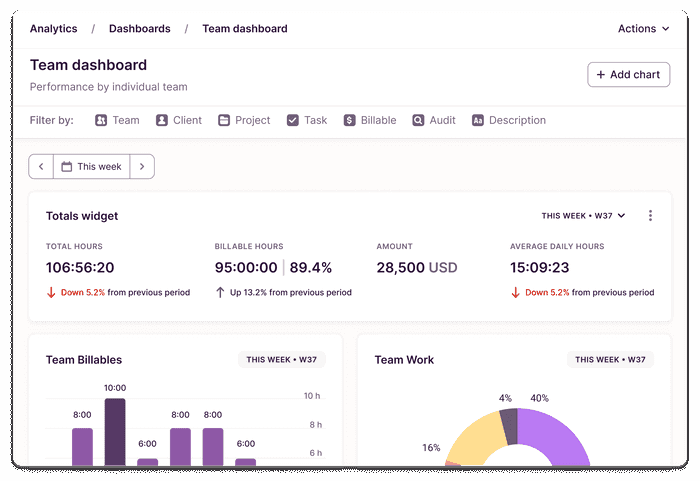Open the Actions dropdown
The width and height of the screenshot is (700, 481).
(x=643, y=29)
